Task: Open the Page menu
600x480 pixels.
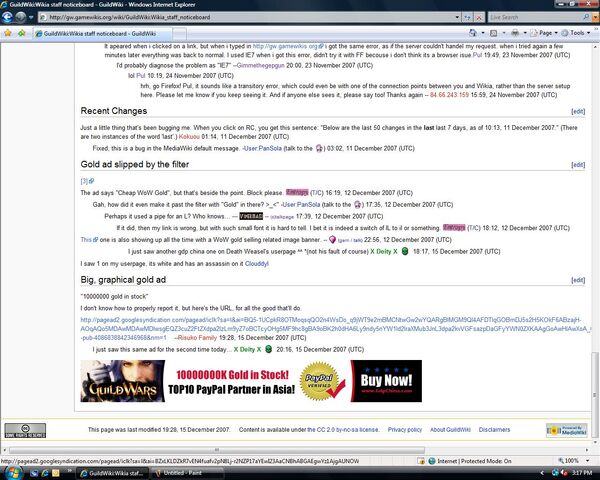Action: coord(545,33)
